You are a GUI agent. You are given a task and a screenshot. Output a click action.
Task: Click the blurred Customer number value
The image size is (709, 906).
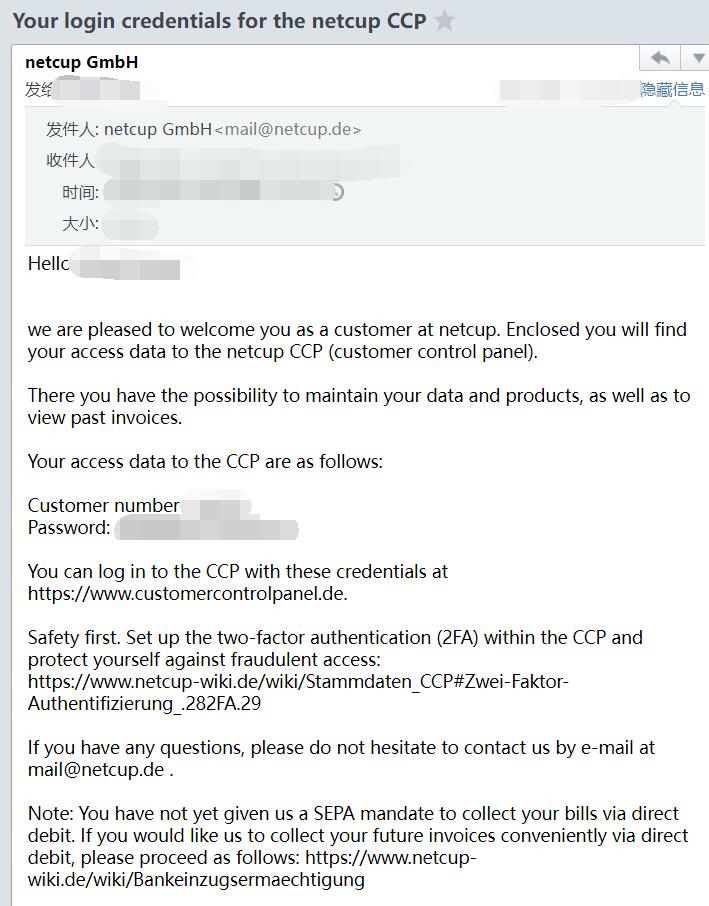(216, 504)
